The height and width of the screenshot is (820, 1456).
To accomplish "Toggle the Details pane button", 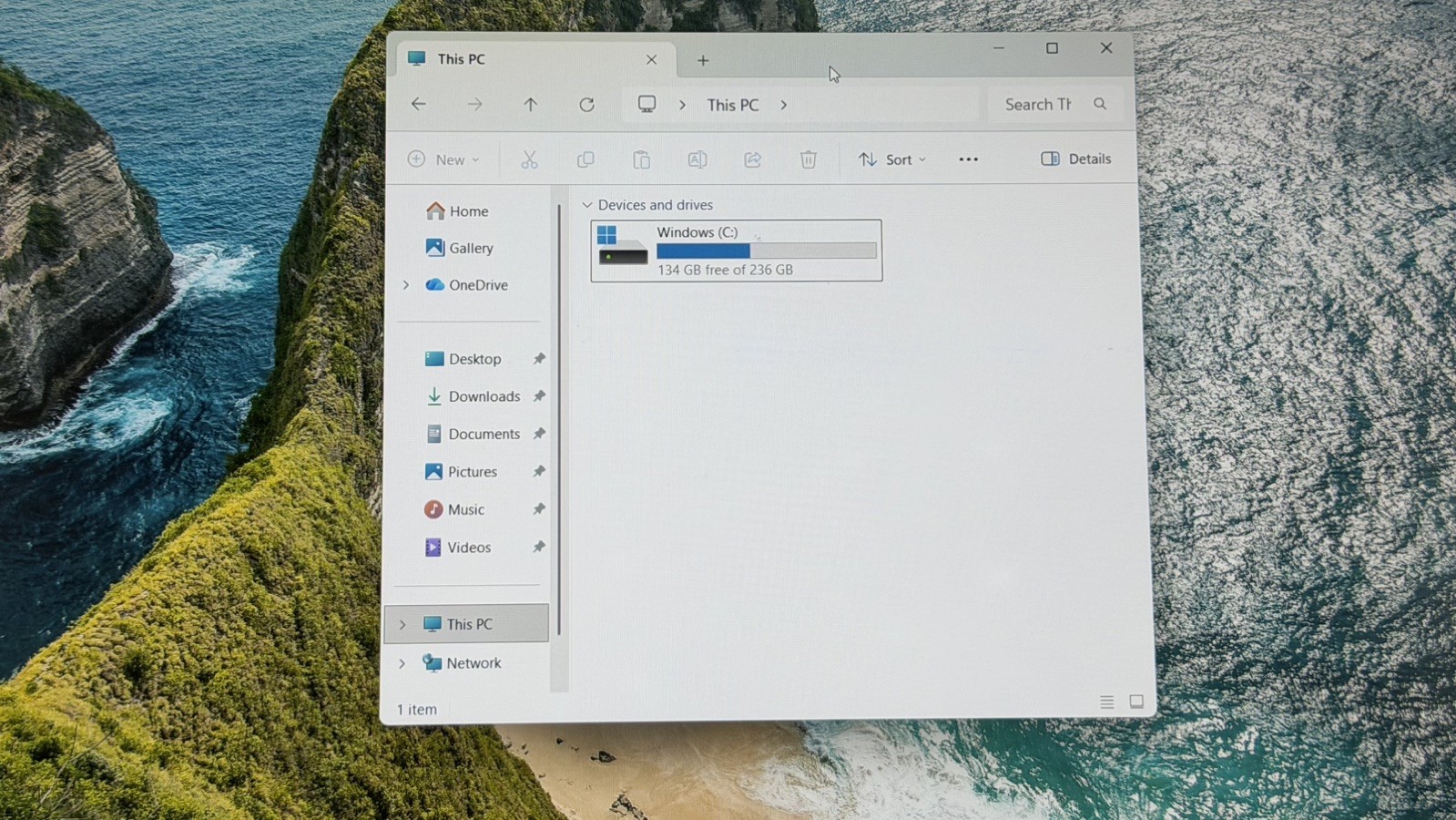I will coord(1076,159).
